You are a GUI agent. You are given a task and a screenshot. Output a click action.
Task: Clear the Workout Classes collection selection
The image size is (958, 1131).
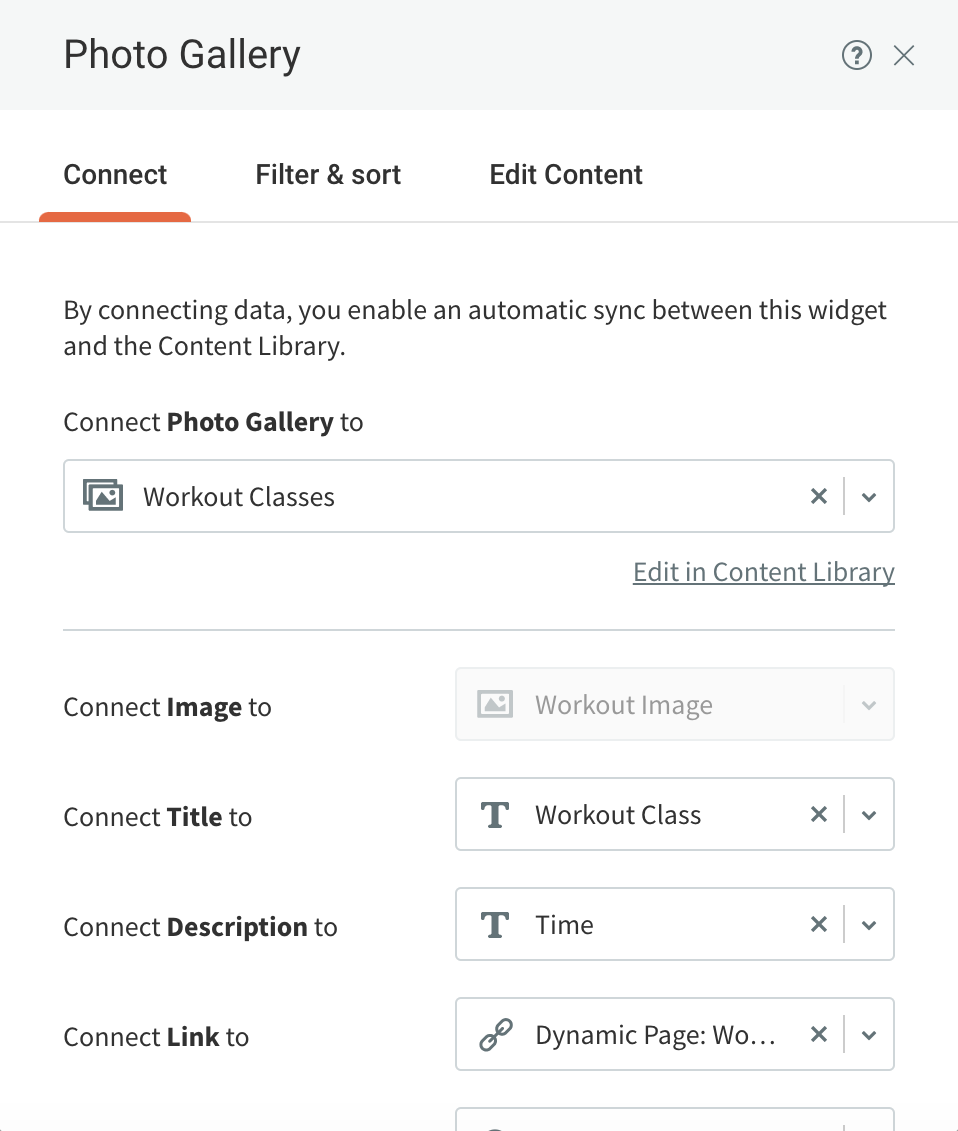(x=818, y=496)
